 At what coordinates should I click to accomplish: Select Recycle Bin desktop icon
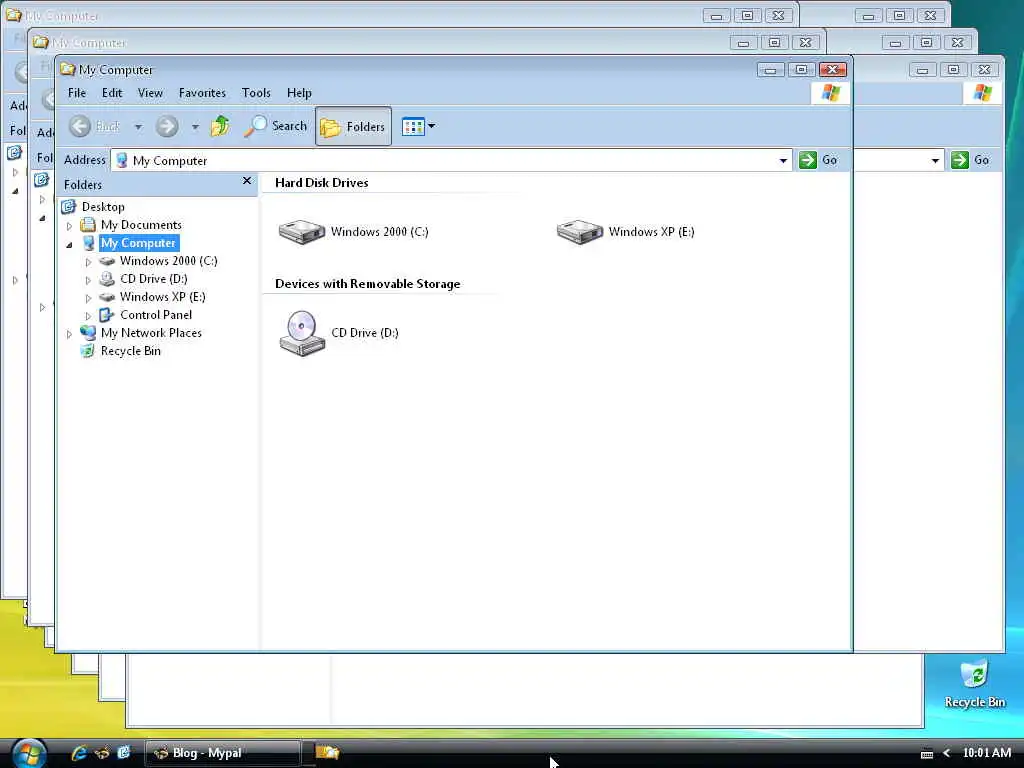[x=974, y=684]
